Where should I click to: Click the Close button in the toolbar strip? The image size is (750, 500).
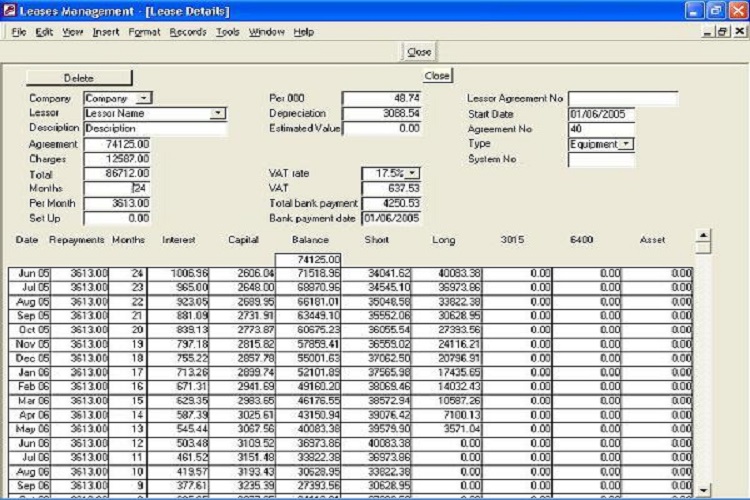[x=419, y=52]
